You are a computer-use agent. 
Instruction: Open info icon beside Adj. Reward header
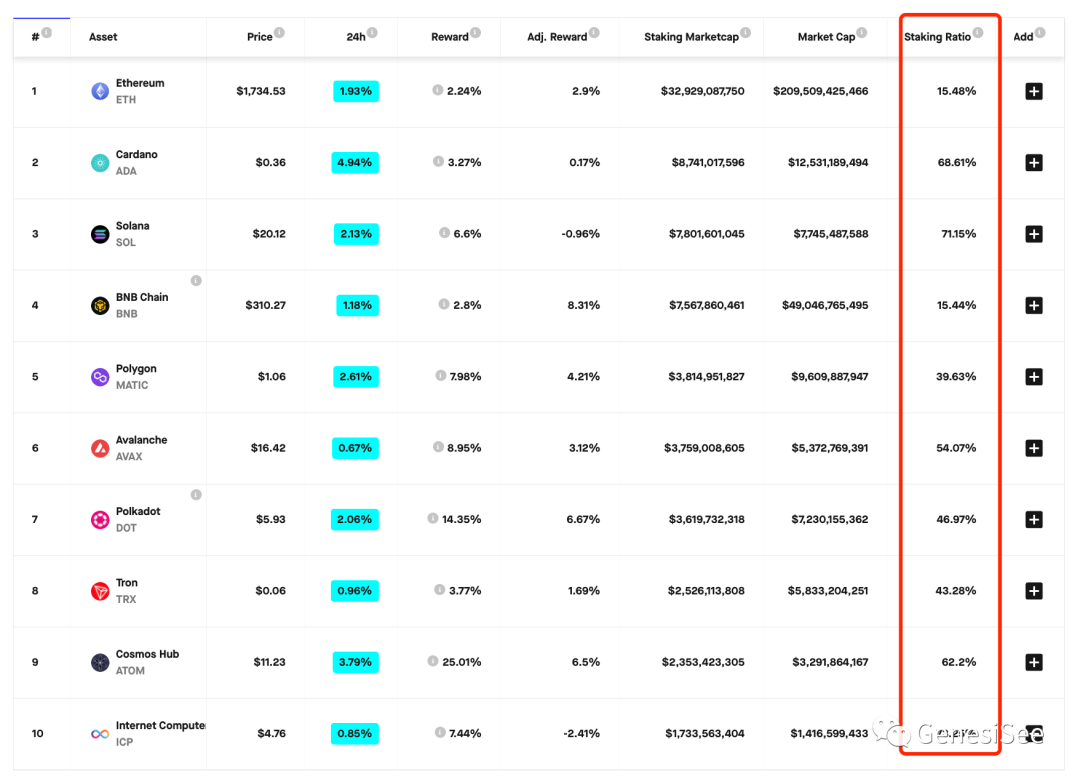point(594,32)
